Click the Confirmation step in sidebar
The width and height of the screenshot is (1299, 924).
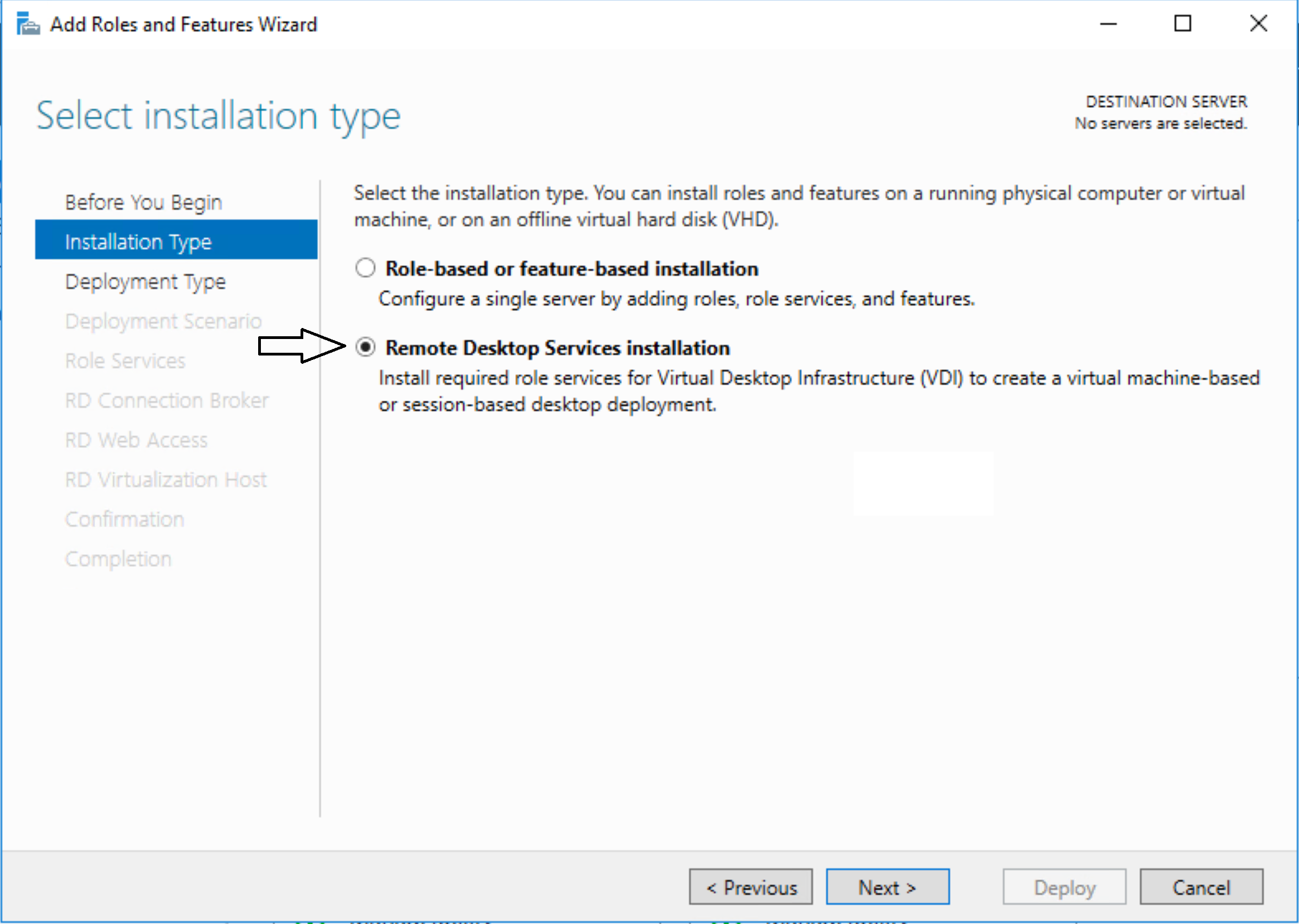pos(124,520)
